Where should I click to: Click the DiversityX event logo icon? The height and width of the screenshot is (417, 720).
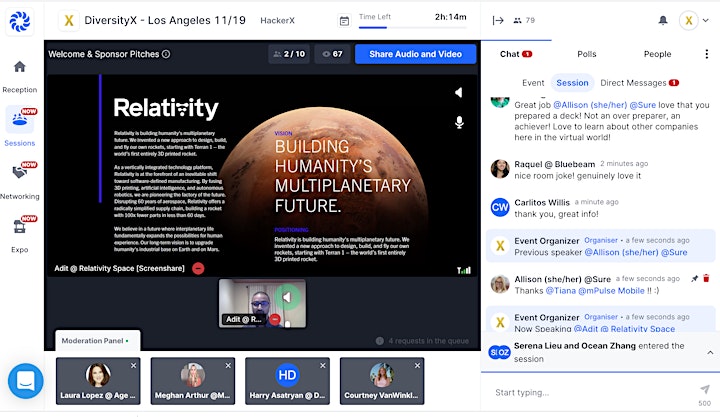click(x=69, y=20)
